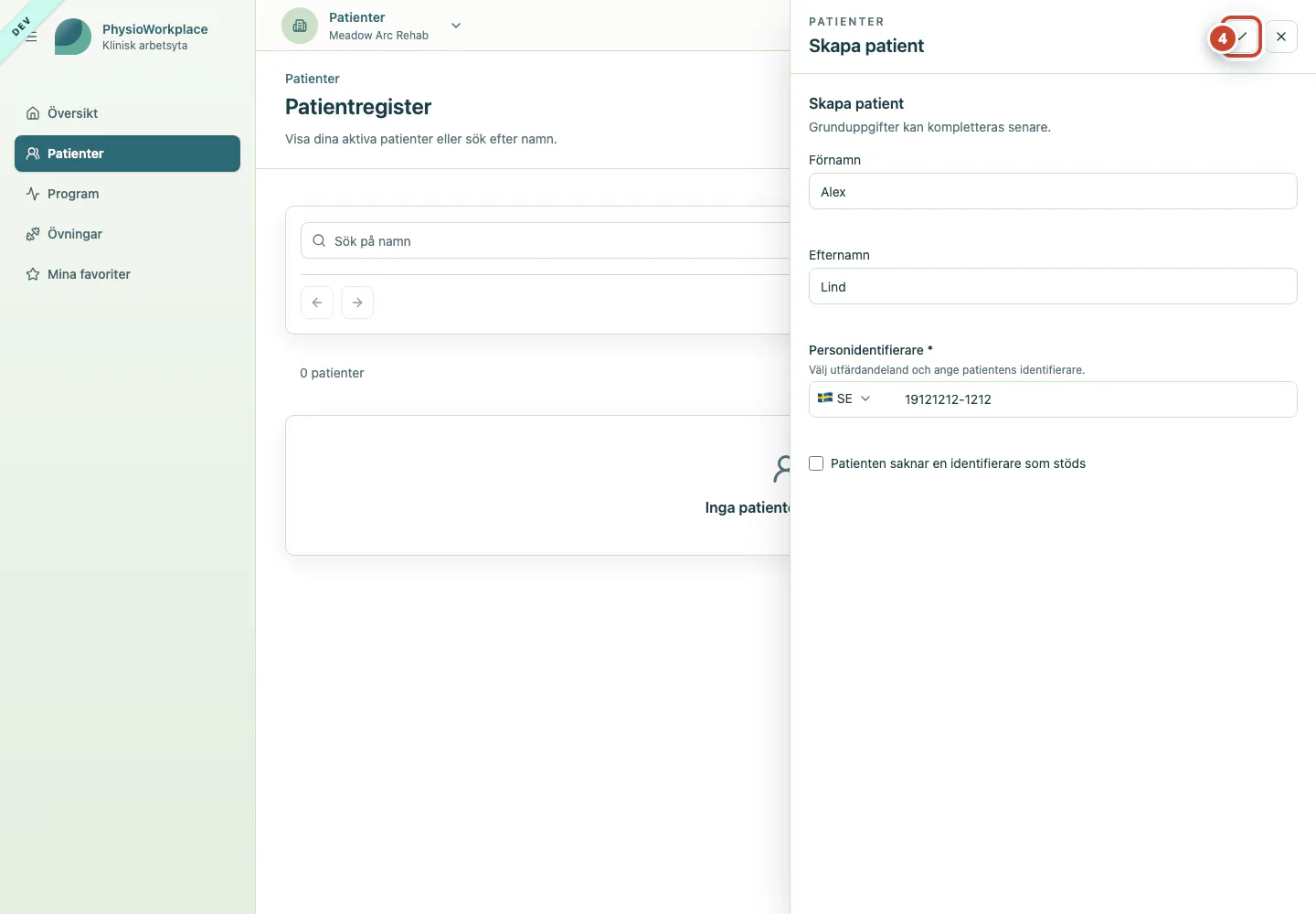Click the '0 patienter' count text
Image resolution: width=1316 pixels, height=914 pixels.
click(332, 373)
